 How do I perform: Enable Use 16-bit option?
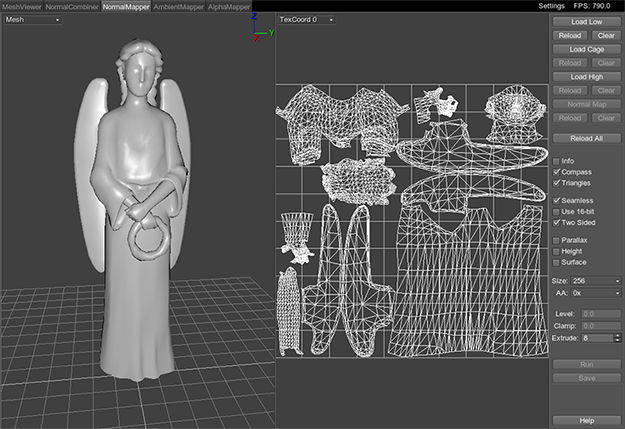click(x=557, y=212)
